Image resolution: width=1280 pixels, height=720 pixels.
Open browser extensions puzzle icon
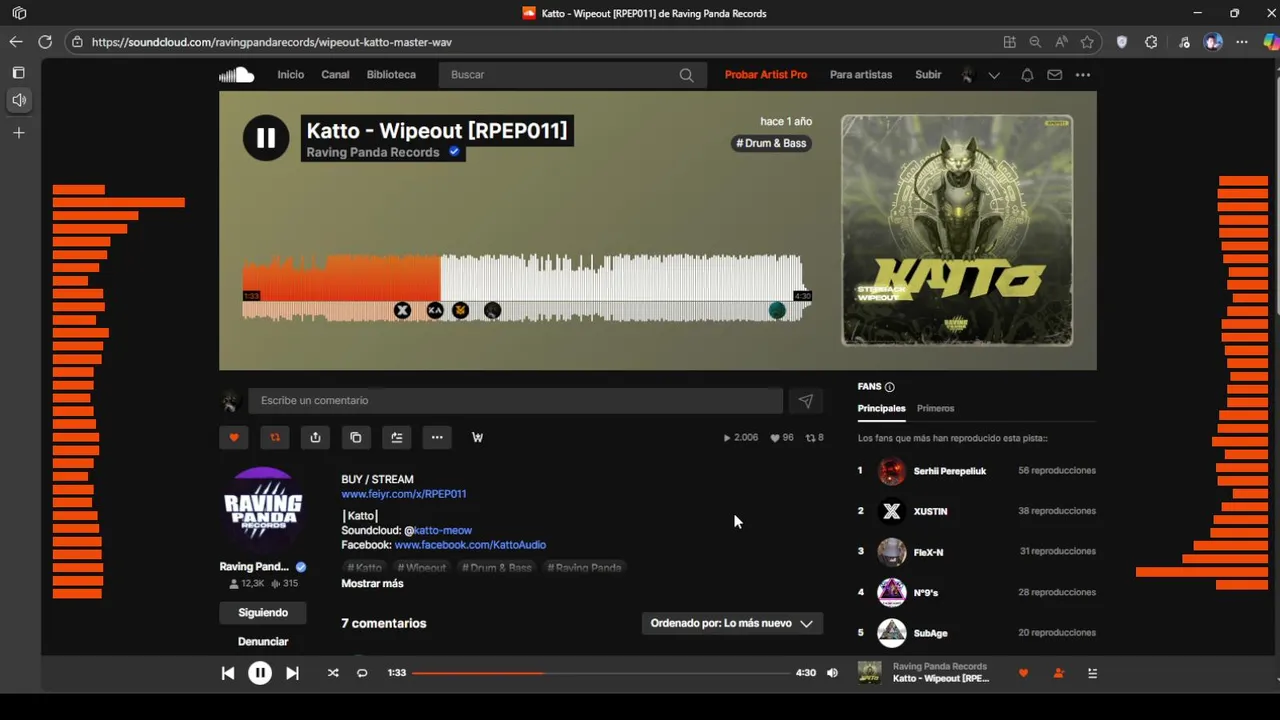pyautogui.click(x=1152, y=42)
